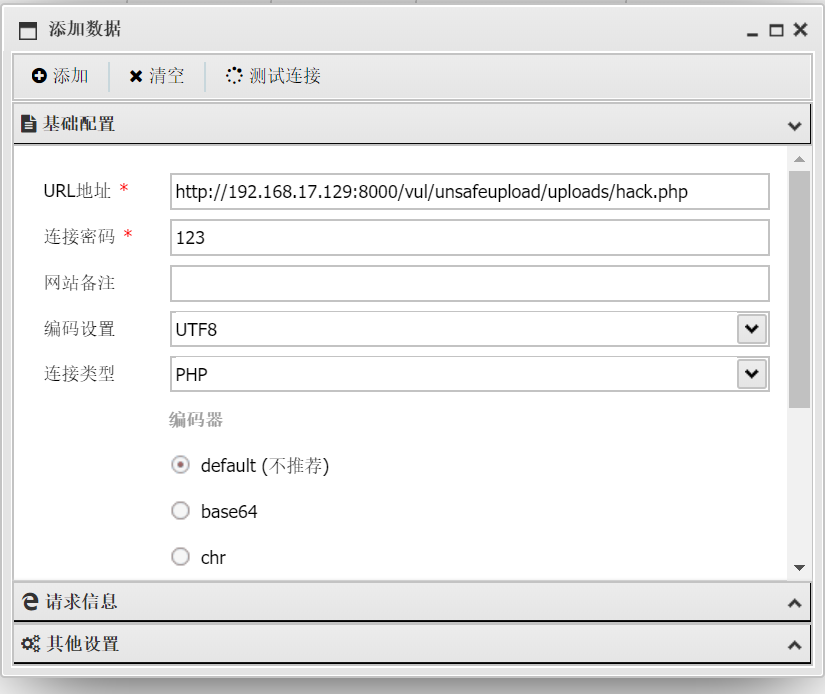Open the 连接类型 PHP dropdown
The image size is (825, 694).
[x=751, y=374]
